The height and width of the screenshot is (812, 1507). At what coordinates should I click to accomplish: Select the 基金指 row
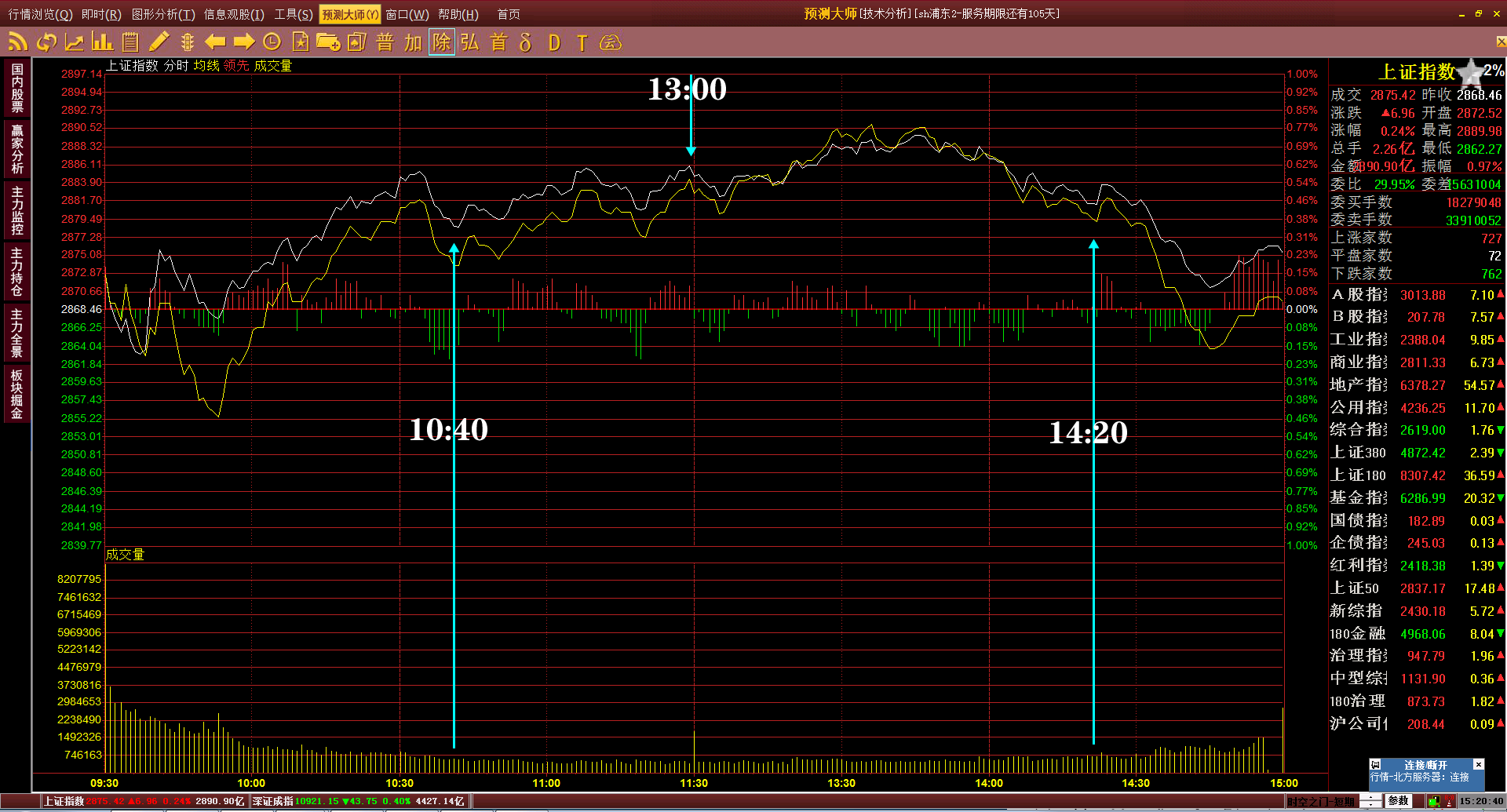1417,498
